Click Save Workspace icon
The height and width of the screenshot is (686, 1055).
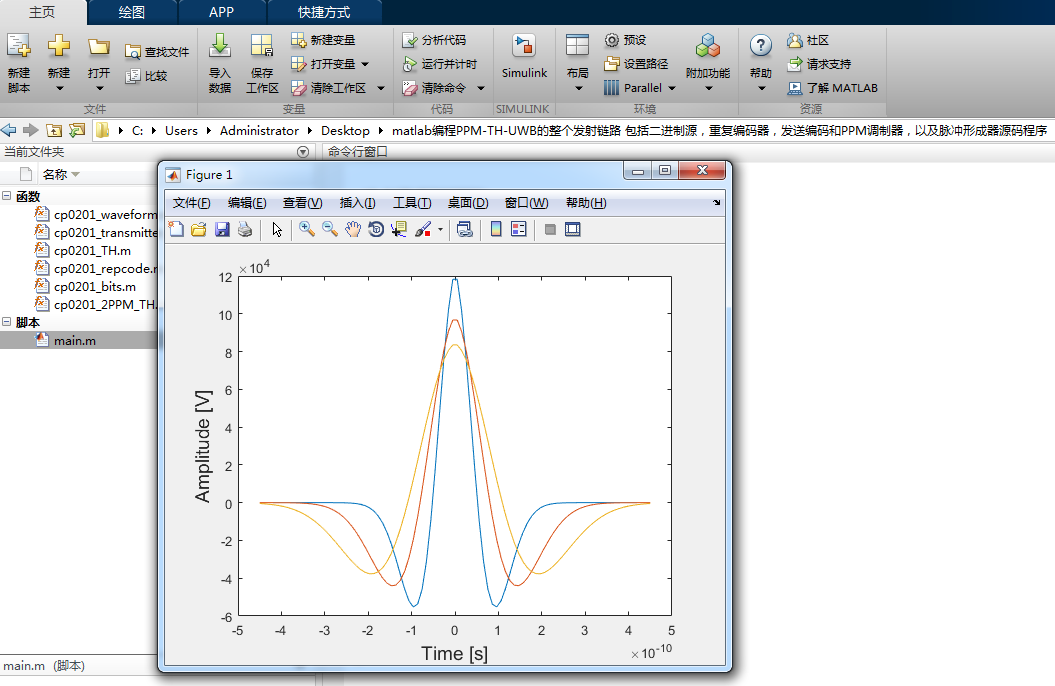[262, 46]
